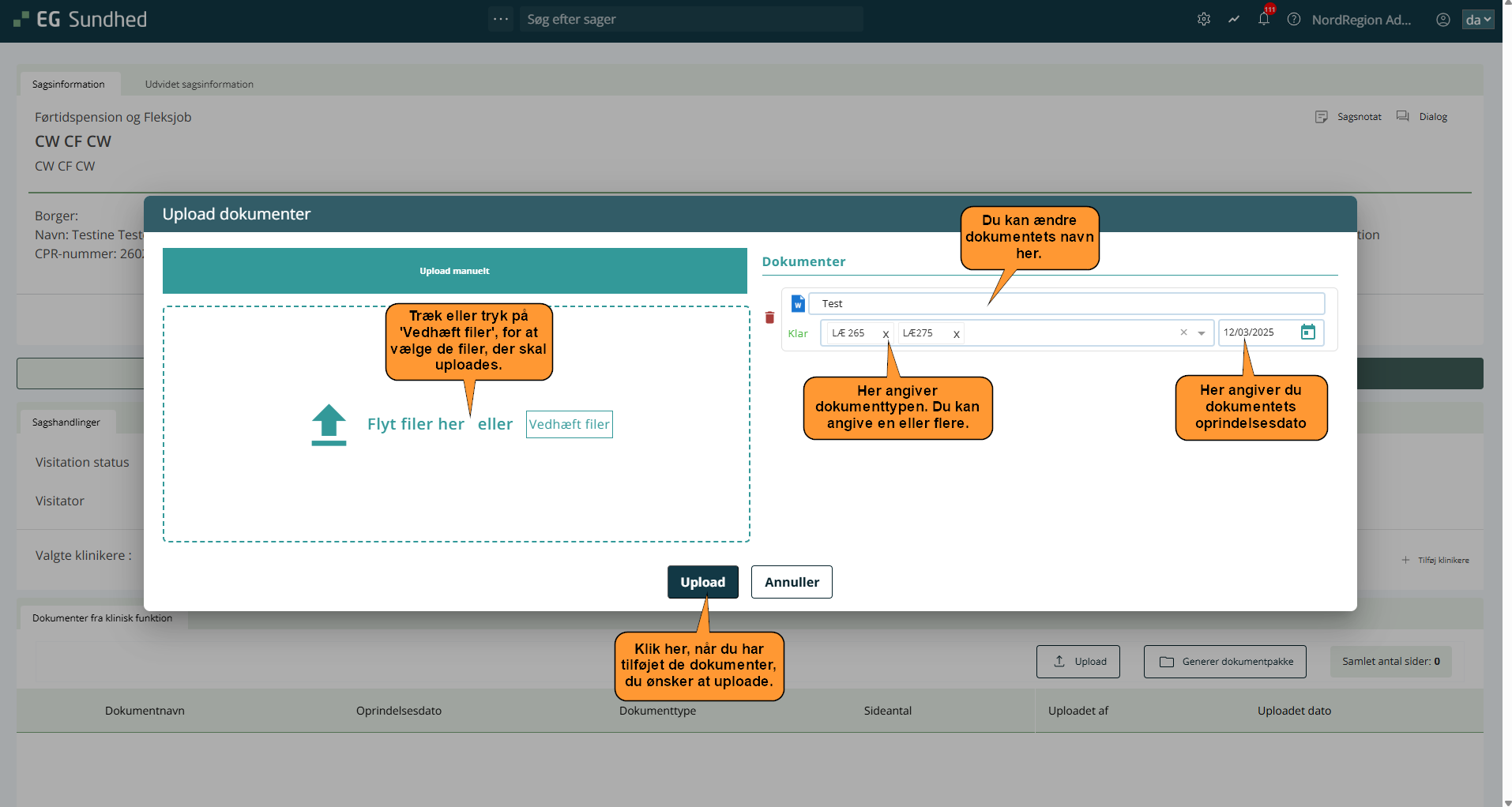1512x807 pixels.
Task: Open the calendar date picker icon
Action: click(1308, 332)
